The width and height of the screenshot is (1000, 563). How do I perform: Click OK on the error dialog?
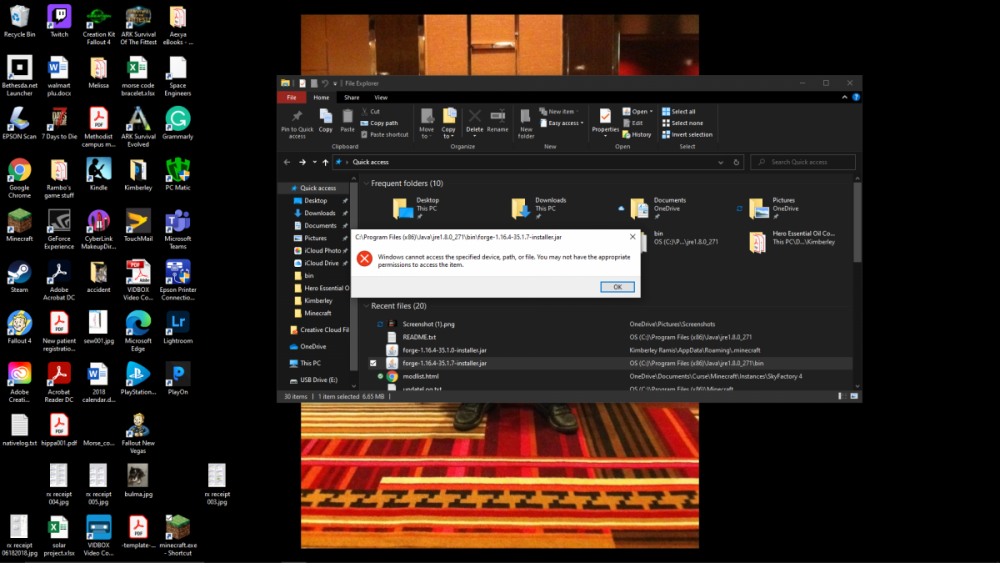(x=617, y=287)
